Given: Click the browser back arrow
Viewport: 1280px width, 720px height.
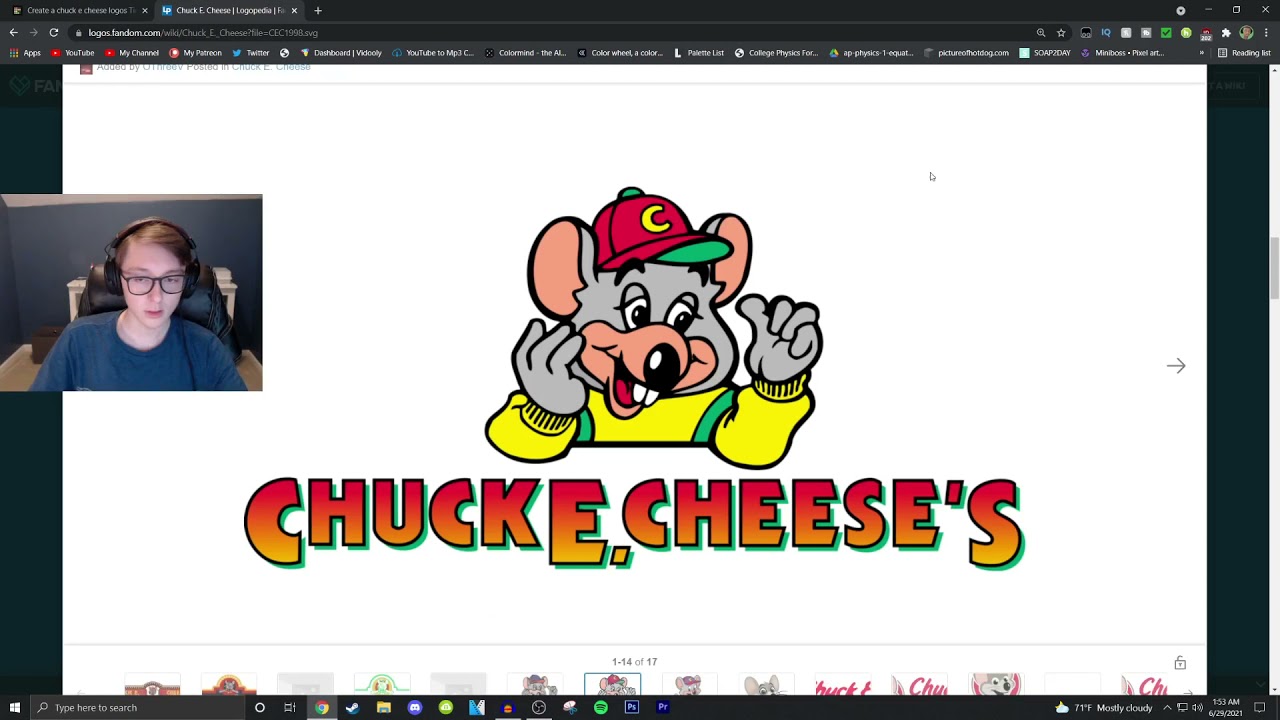Looking at the screenshot, I should point(13,33).
